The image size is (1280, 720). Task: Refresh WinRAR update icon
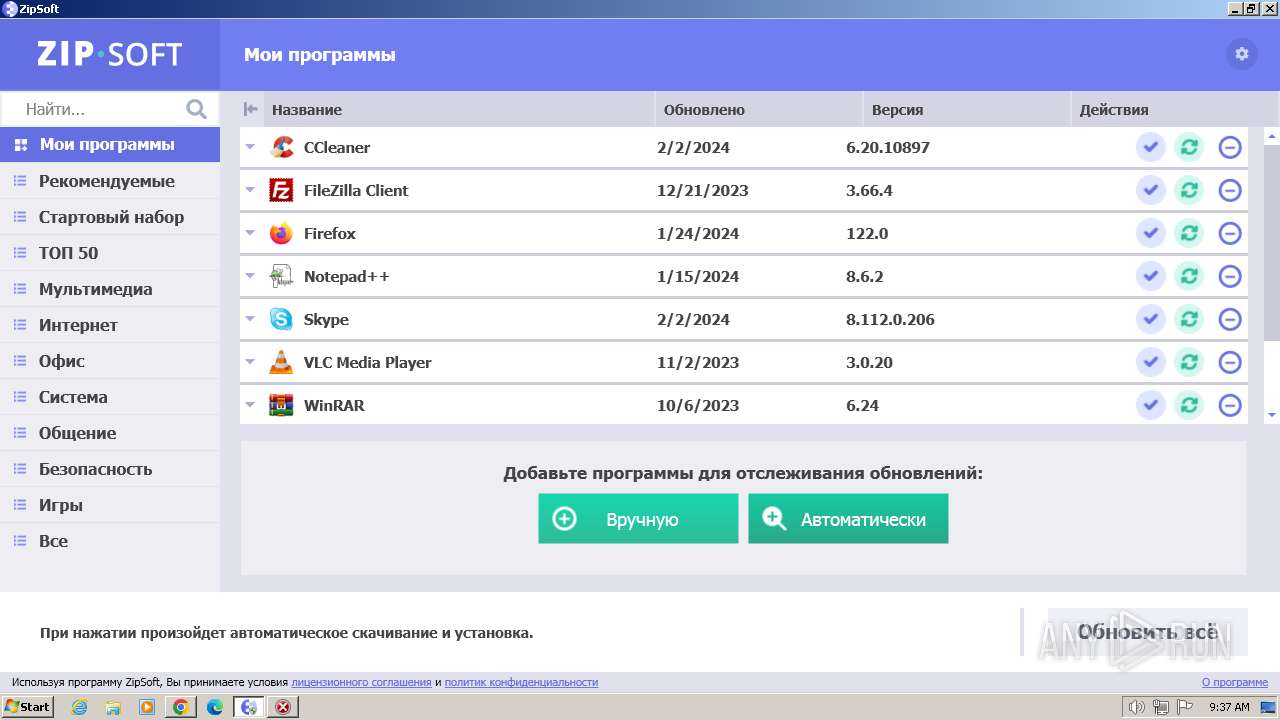[1189, 405]
